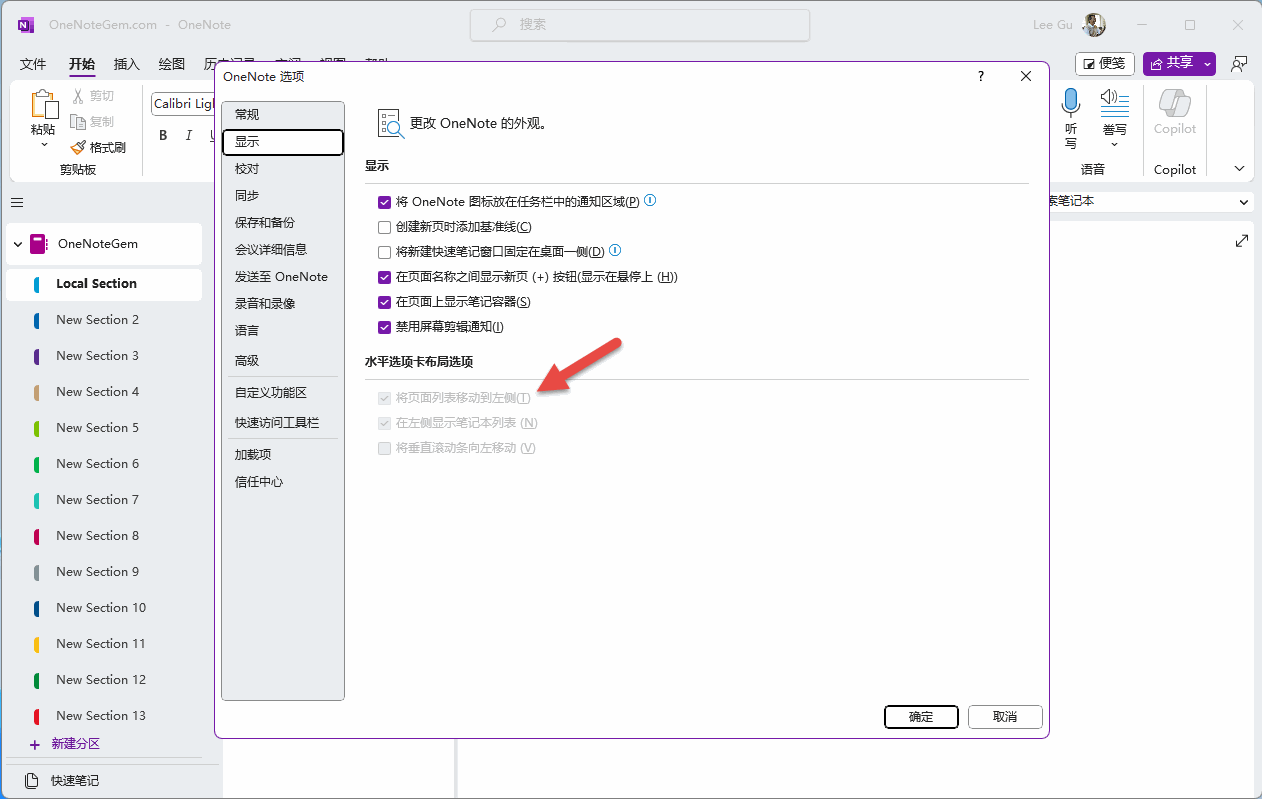Screen dimensions: 1262x799
Task: Toggle show new page (+) button checkbox
Action: coord(384,277)
